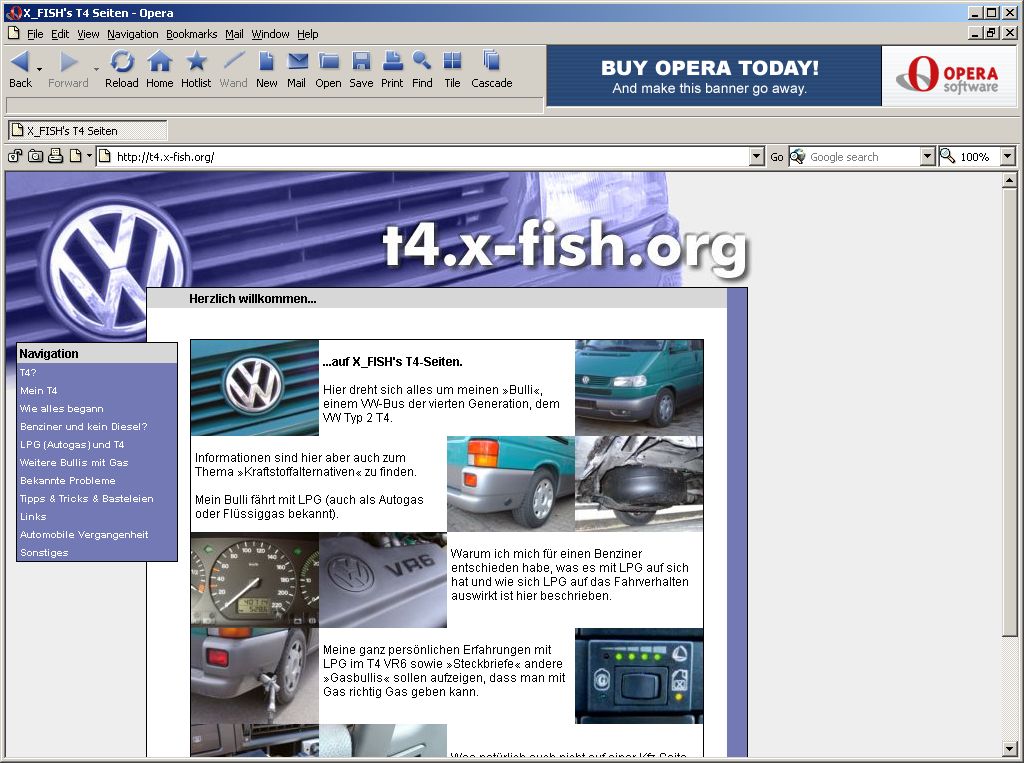Cascade the windows with Cascade icon
The width and height of the screenshot is (1024, 763).
click(492, 69)
